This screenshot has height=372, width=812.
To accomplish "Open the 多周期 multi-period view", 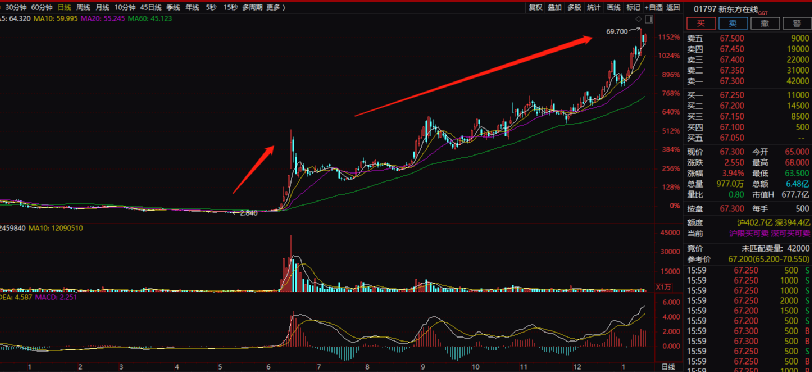I will point(253,7).
